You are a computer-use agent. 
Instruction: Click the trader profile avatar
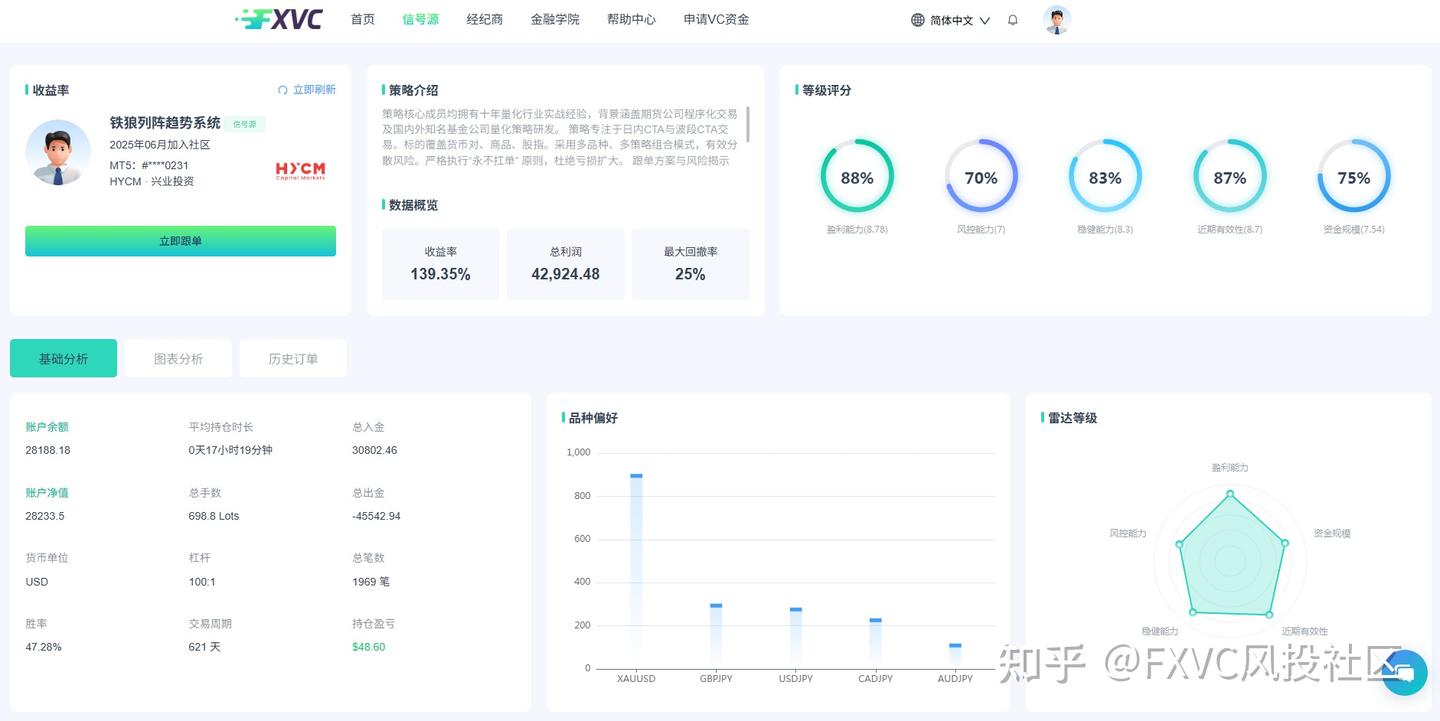click(58, 152)
